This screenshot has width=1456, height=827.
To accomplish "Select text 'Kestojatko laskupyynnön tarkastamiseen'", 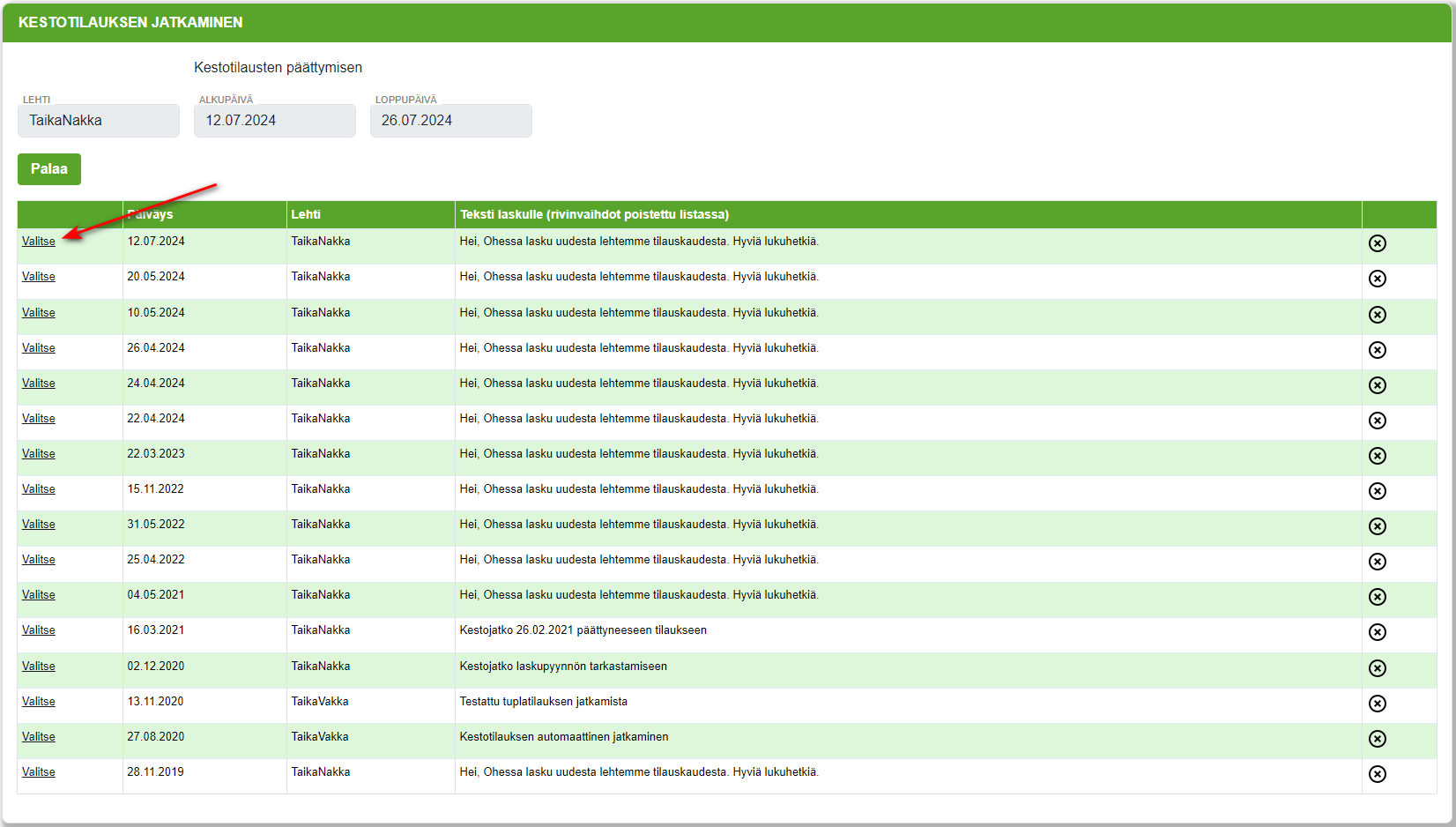I will point(563,667).
